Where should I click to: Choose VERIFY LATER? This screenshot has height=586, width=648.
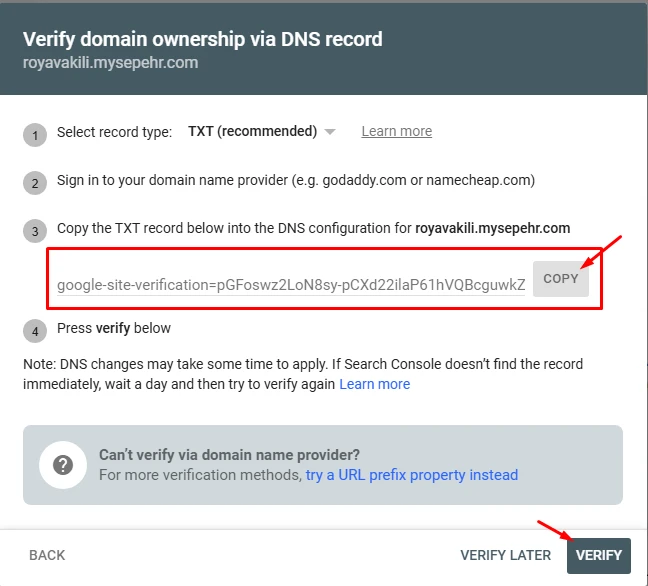pyautogui.click(x=505, y=555)
